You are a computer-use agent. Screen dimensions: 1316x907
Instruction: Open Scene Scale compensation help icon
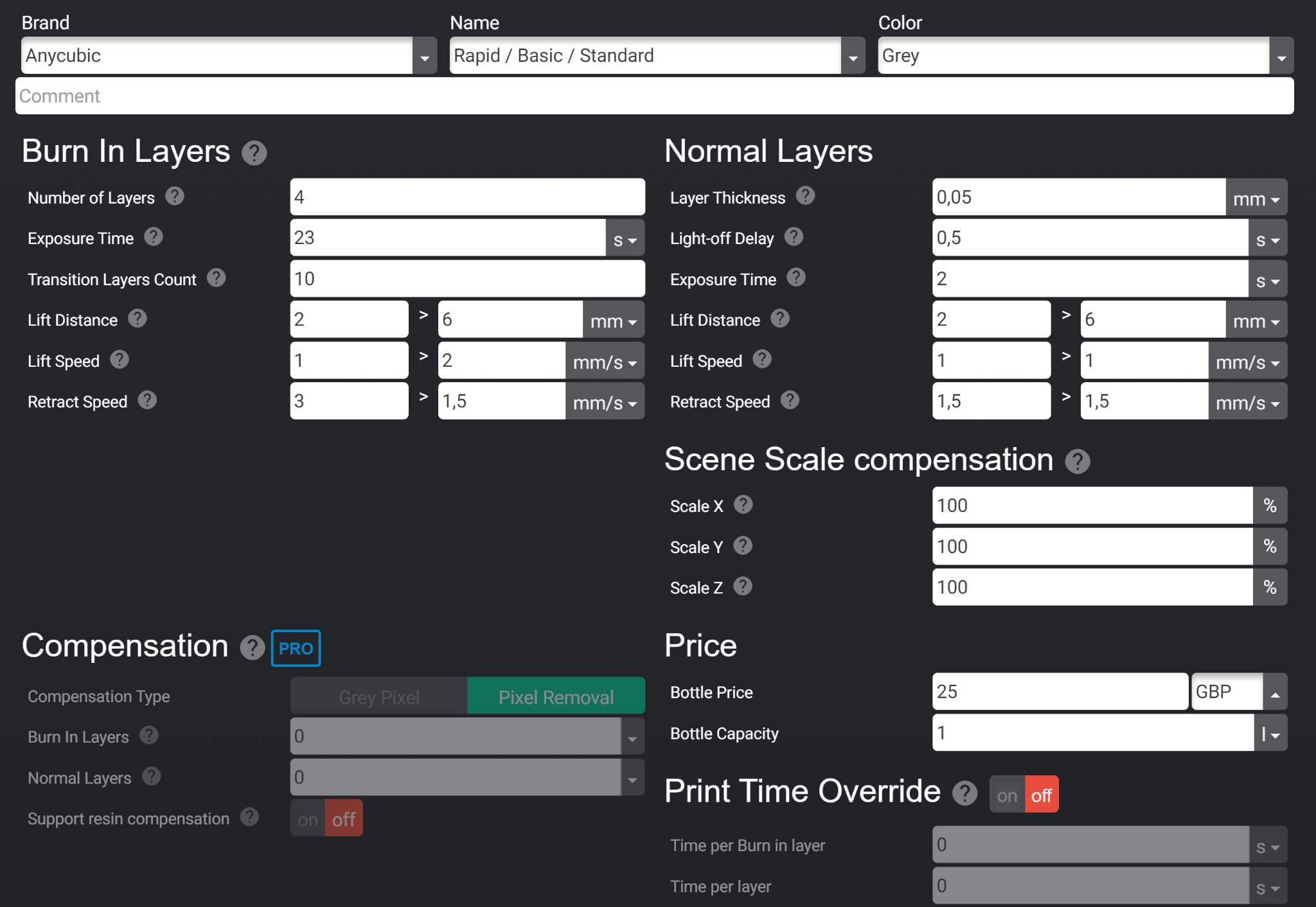tap(1077, 461)
